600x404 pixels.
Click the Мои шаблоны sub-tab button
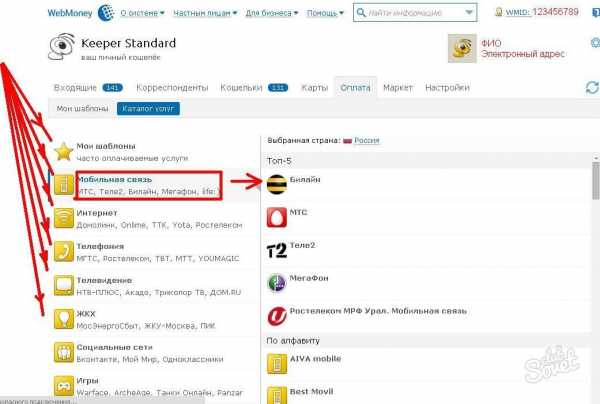[x=80, y=108]
